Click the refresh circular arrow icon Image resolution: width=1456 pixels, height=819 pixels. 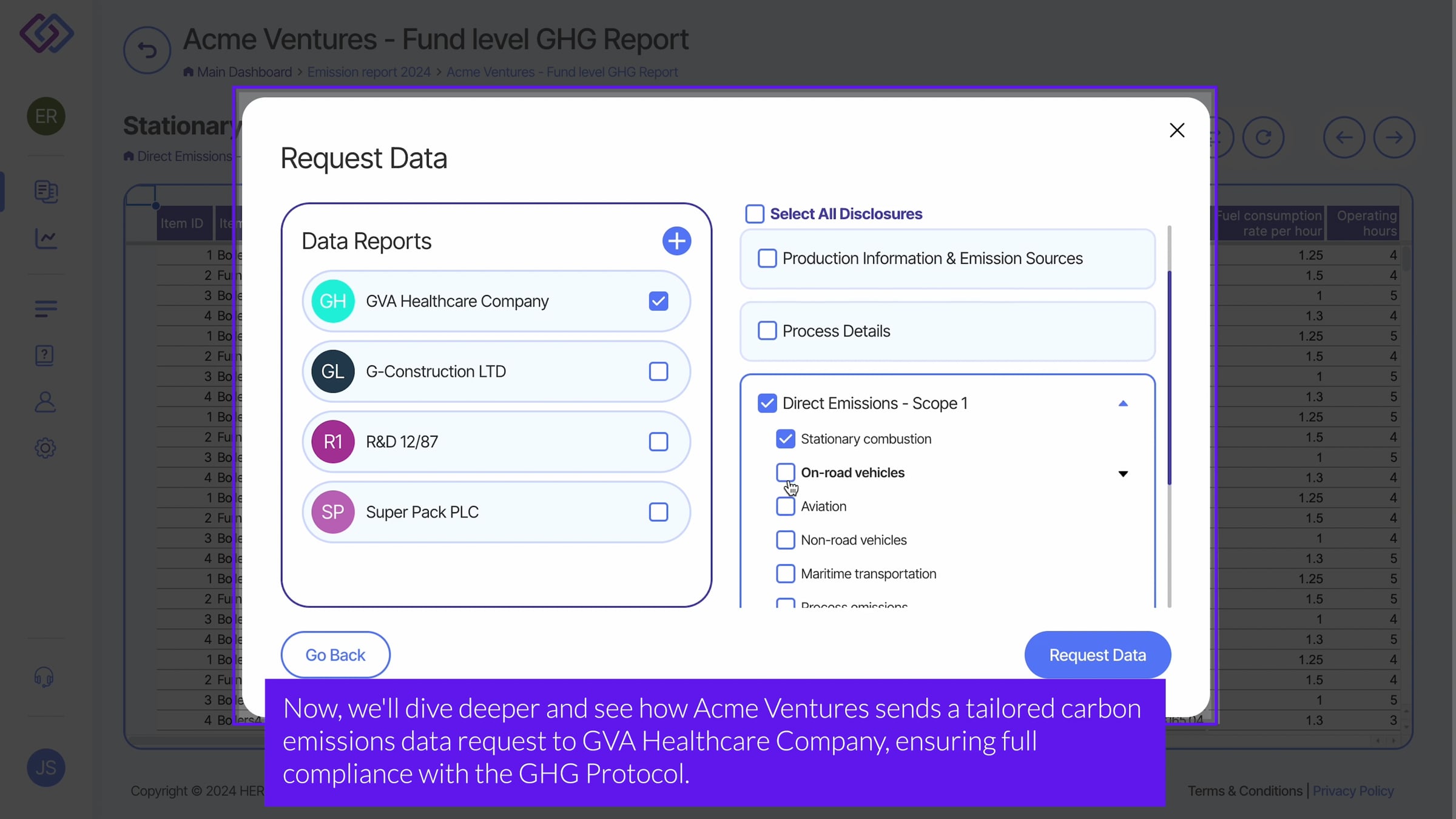pyautogui.click(x=1263, y=138)
